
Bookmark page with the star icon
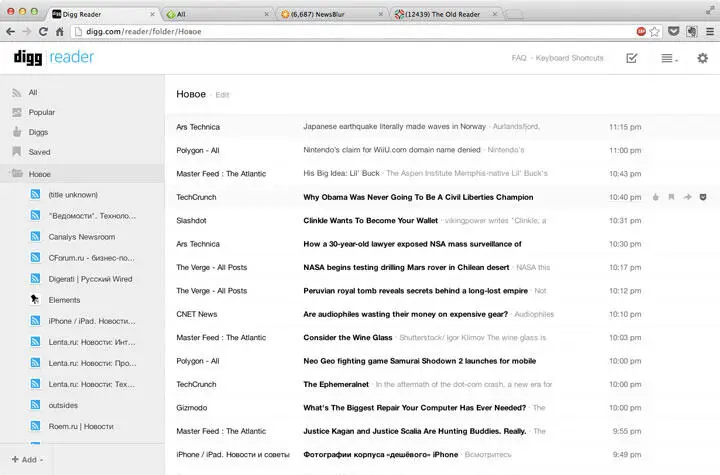(x=654, y=32)
